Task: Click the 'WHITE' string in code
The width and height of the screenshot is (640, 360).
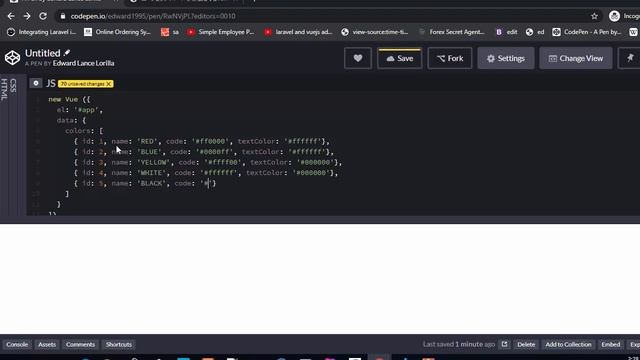Action: (151, 173)
